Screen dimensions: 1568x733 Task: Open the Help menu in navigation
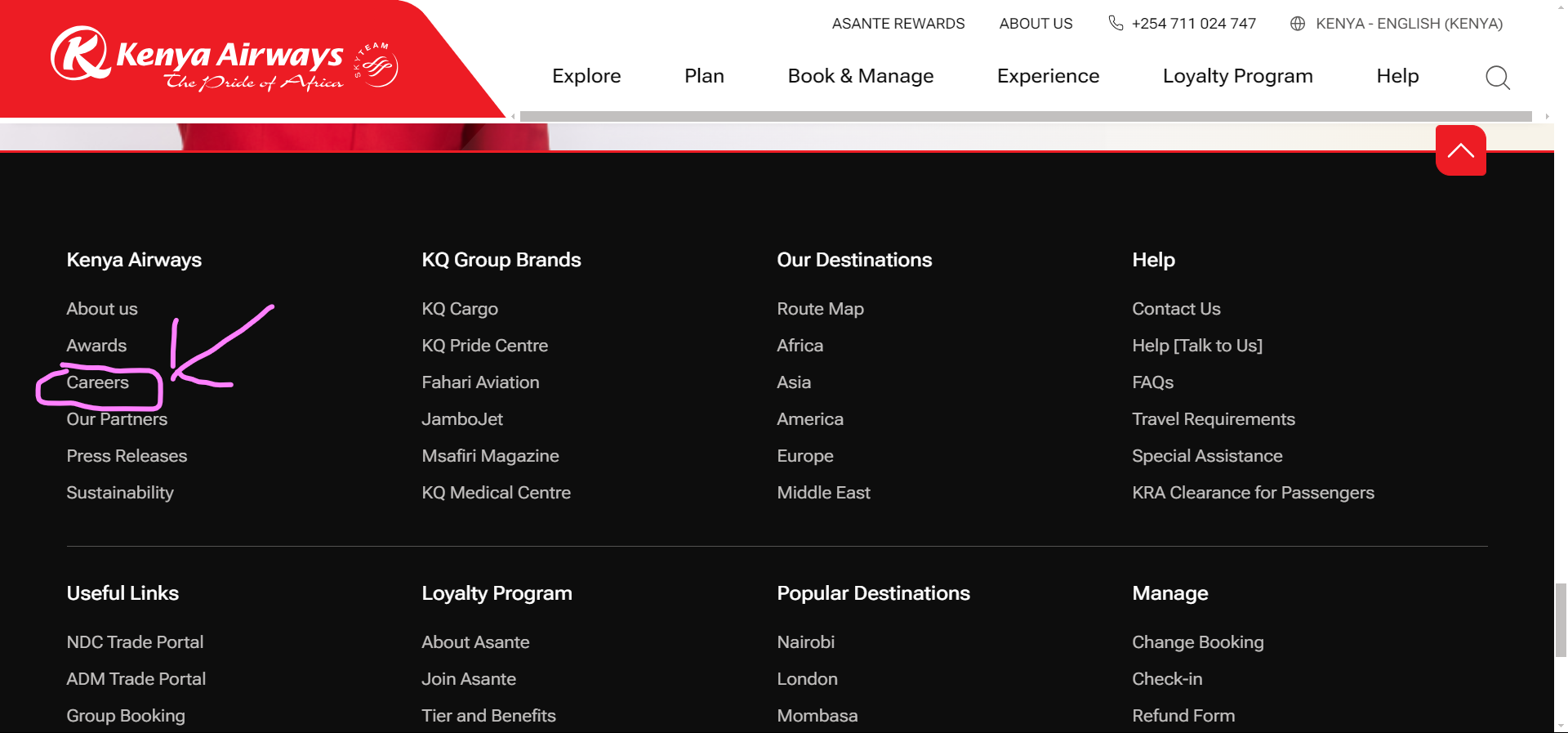(x=1397, y=76)
